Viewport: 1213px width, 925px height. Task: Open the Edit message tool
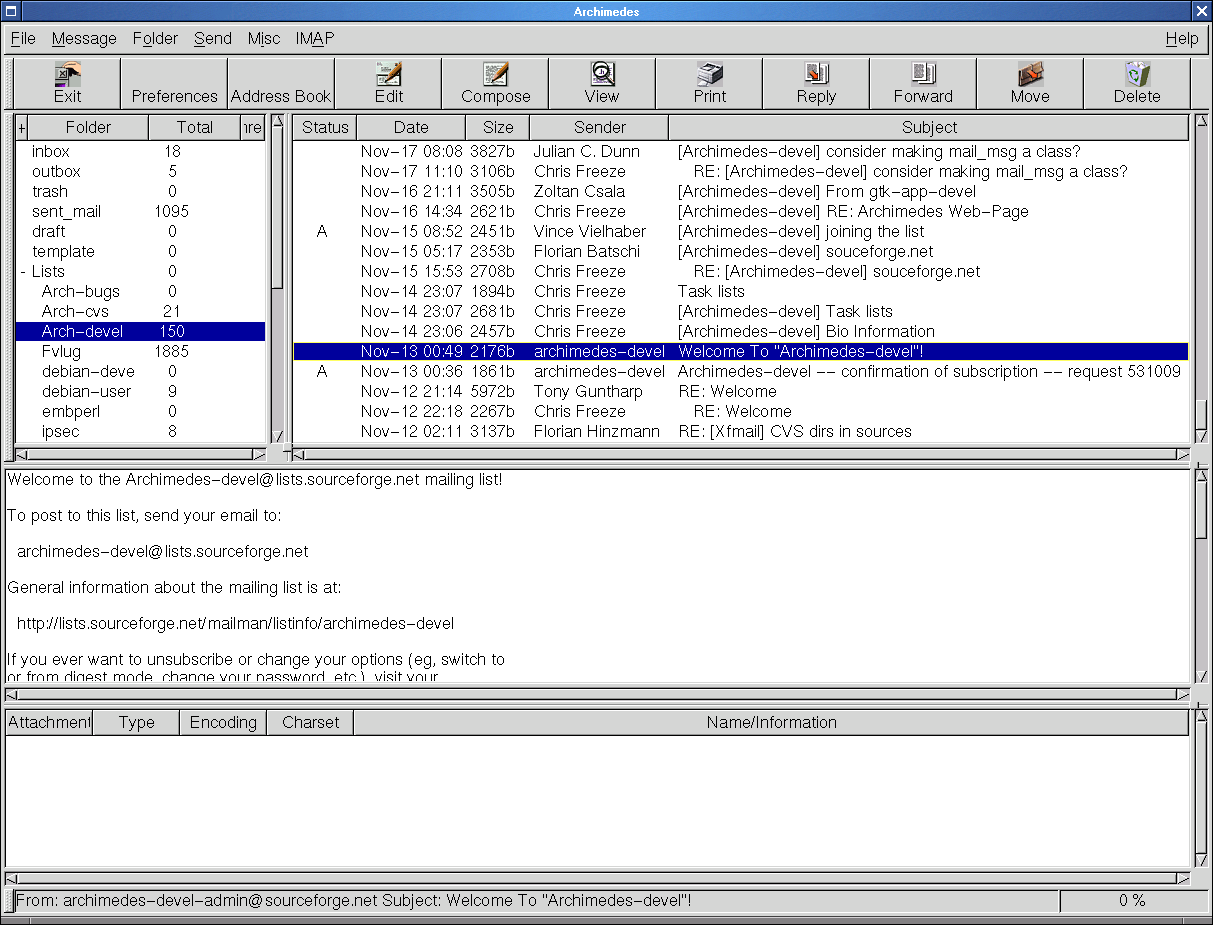388,83
